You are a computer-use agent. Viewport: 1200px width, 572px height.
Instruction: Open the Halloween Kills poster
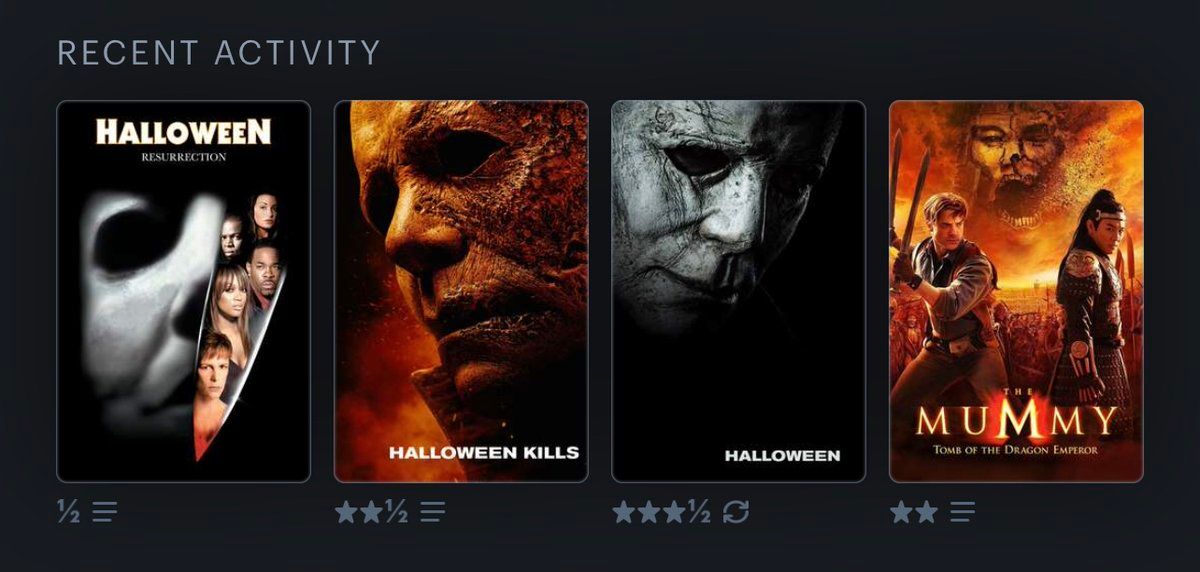tap(461, 291)
